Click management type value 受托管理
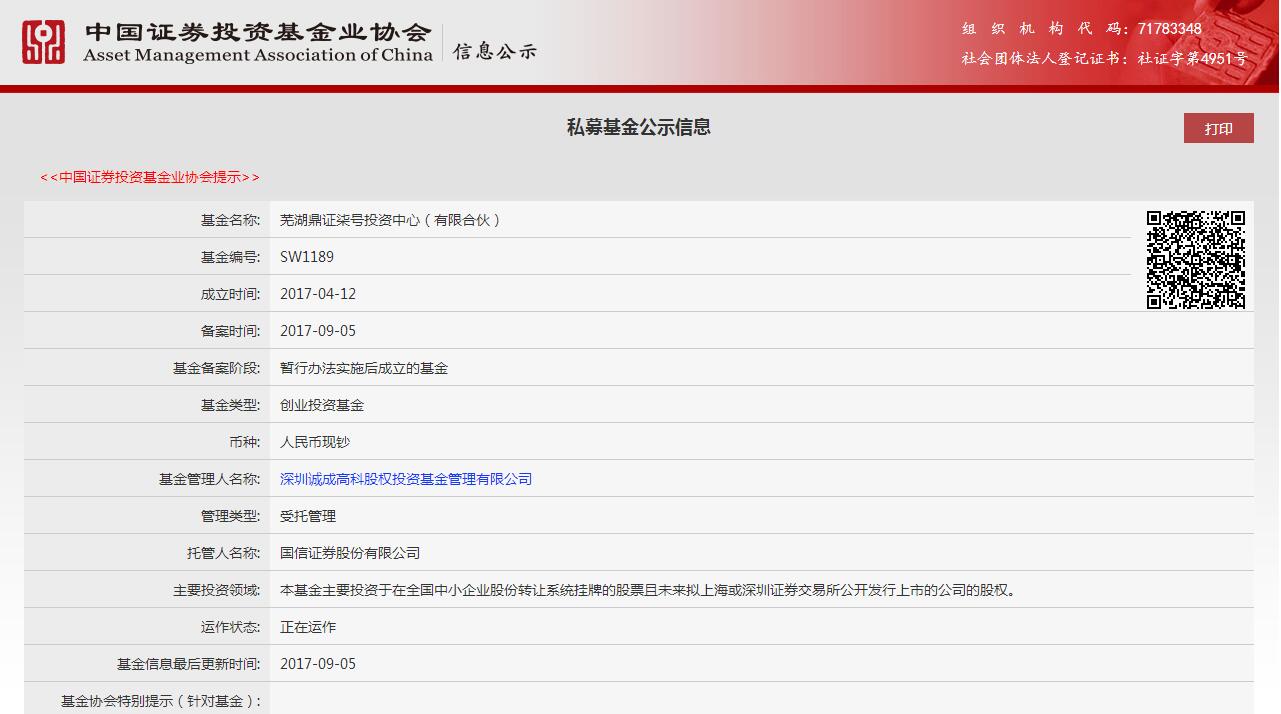Image resolution: width=1281 pixels, height=714 pixels. coord(308,516)
